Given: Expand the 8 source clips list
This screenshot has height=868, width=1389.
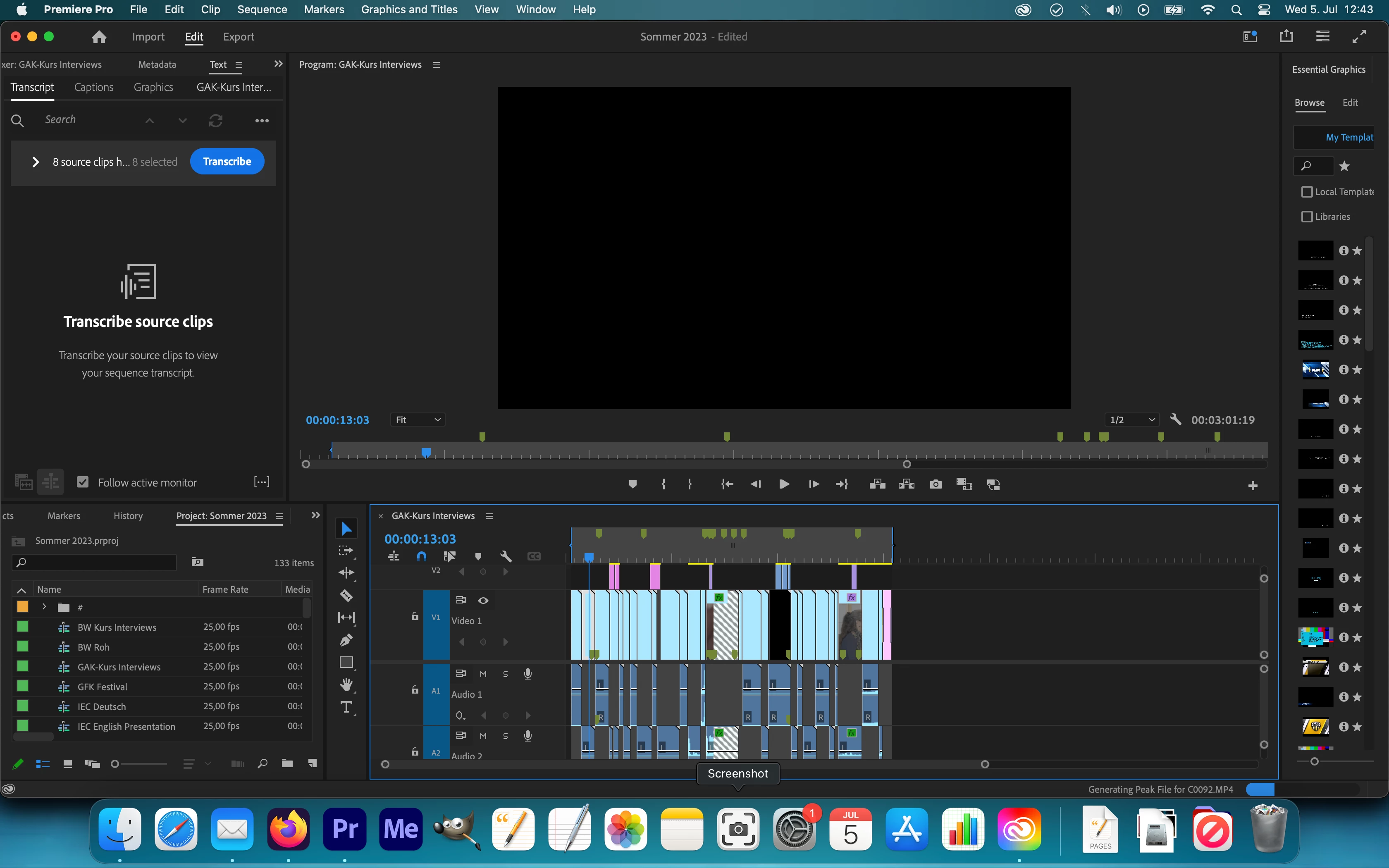Looking at the screenshot, I should (x=36, y=162).
